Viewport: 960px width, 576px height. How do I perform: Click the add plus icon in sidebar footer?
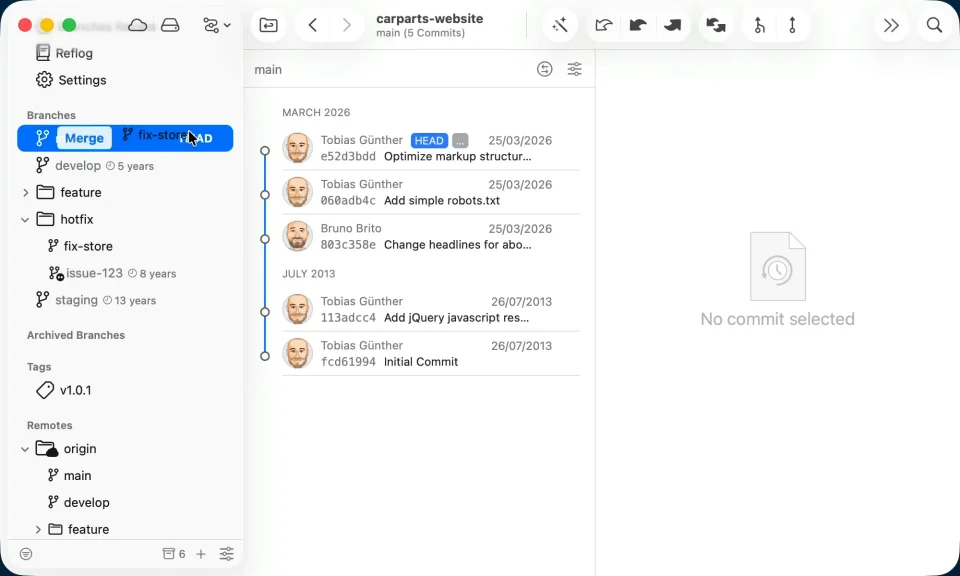(x=201, y=554)
